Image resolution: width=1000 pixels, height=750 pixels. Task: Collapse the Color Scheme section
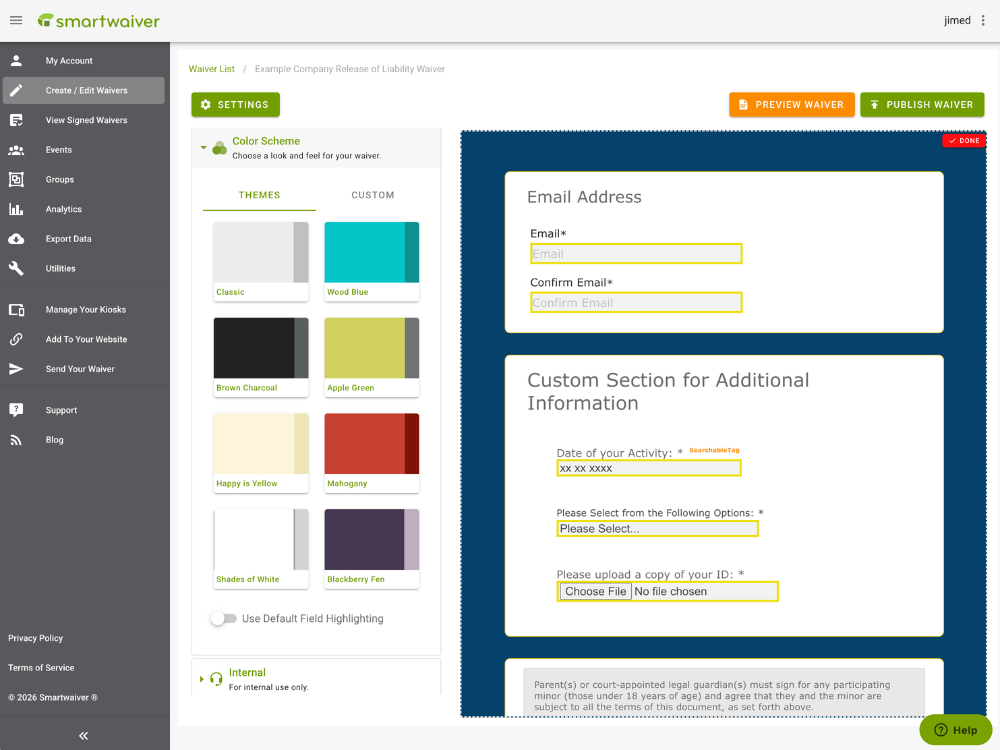pos(204,147)
